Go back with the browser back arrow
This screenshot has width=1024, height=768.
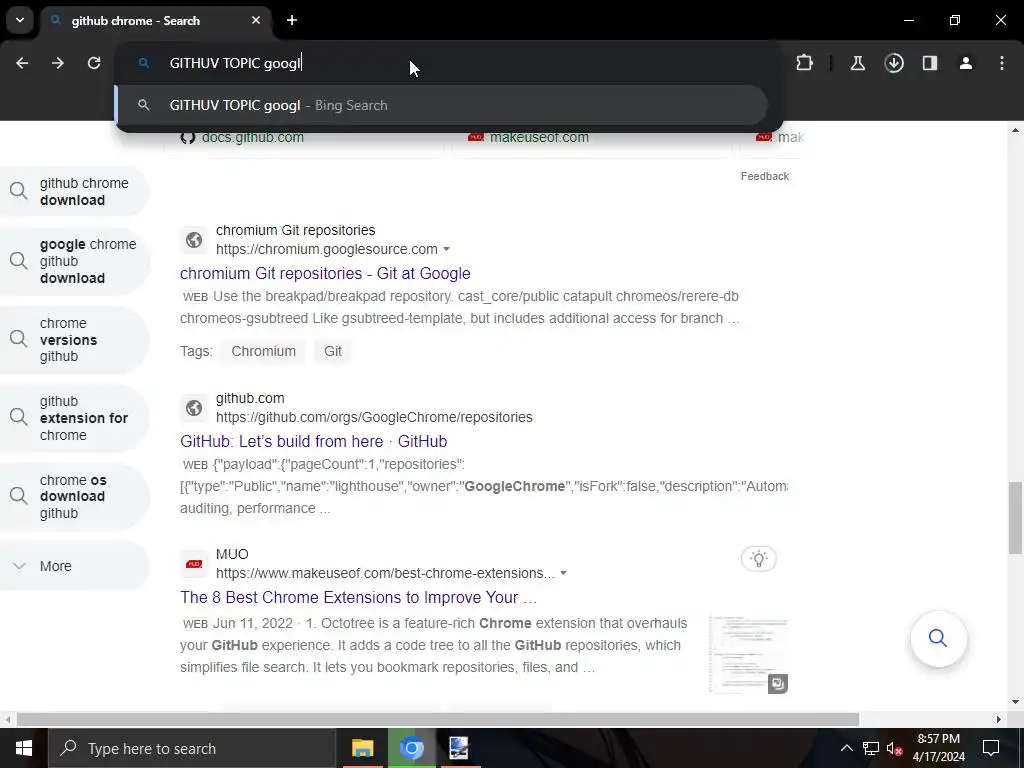pos(22,63)
